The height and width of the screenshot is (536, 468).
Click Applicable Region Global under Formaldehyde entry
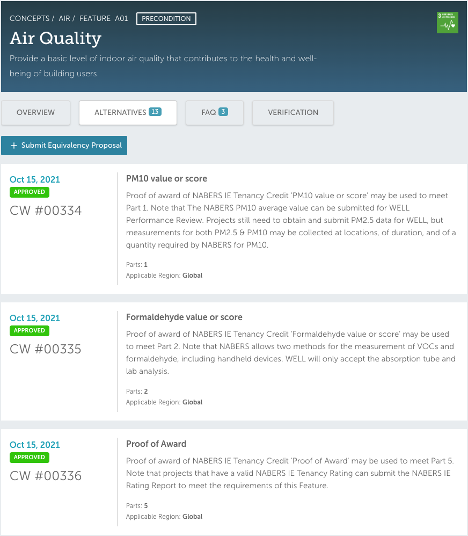(164, 402)
